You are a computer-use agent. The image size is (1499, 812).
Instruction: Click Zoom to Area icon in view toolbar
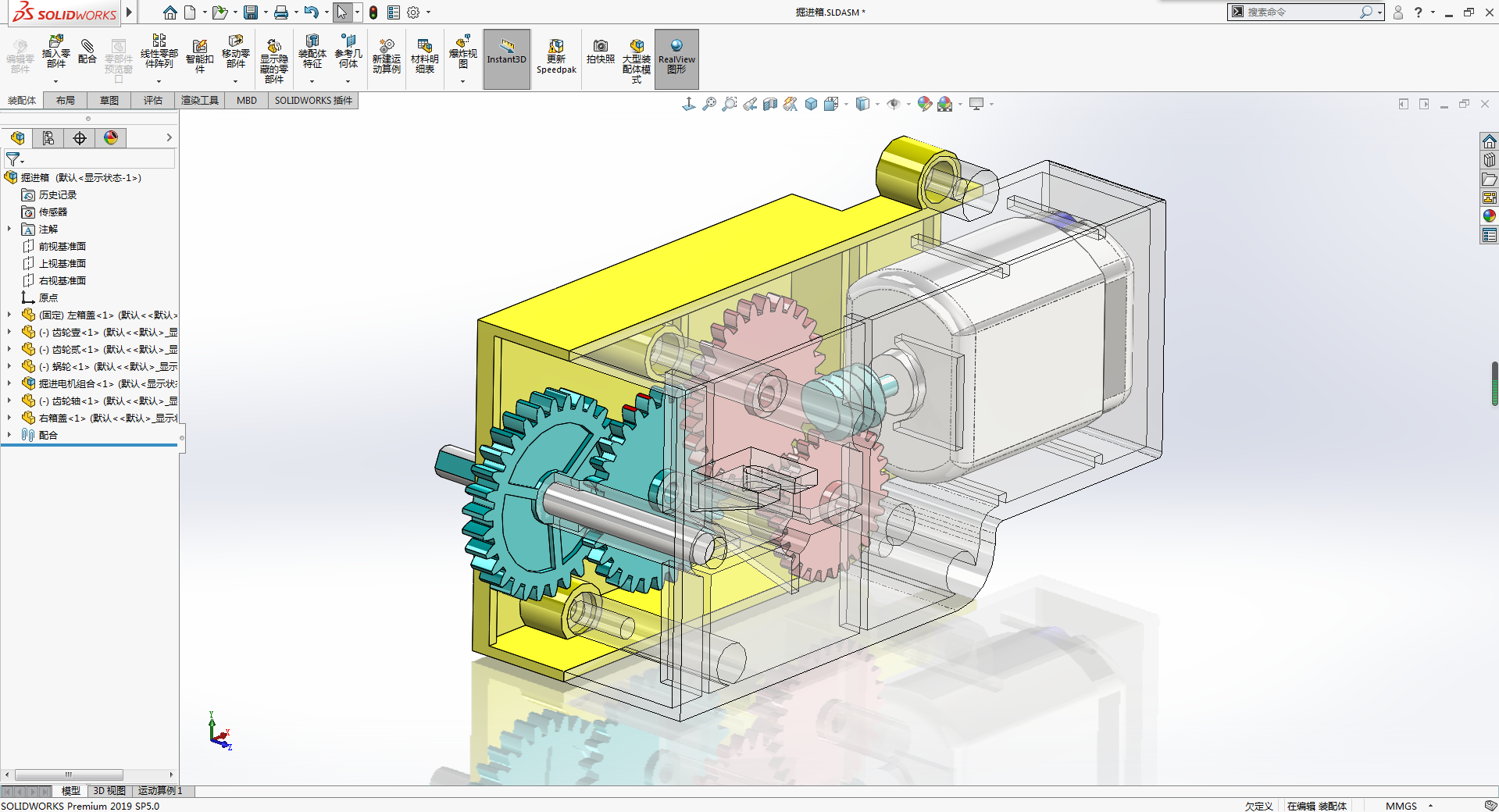(730, 104)
